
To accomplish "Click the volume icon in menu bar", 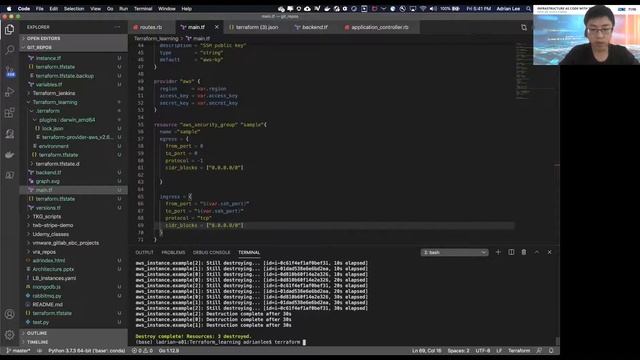I will click(433, 9).
